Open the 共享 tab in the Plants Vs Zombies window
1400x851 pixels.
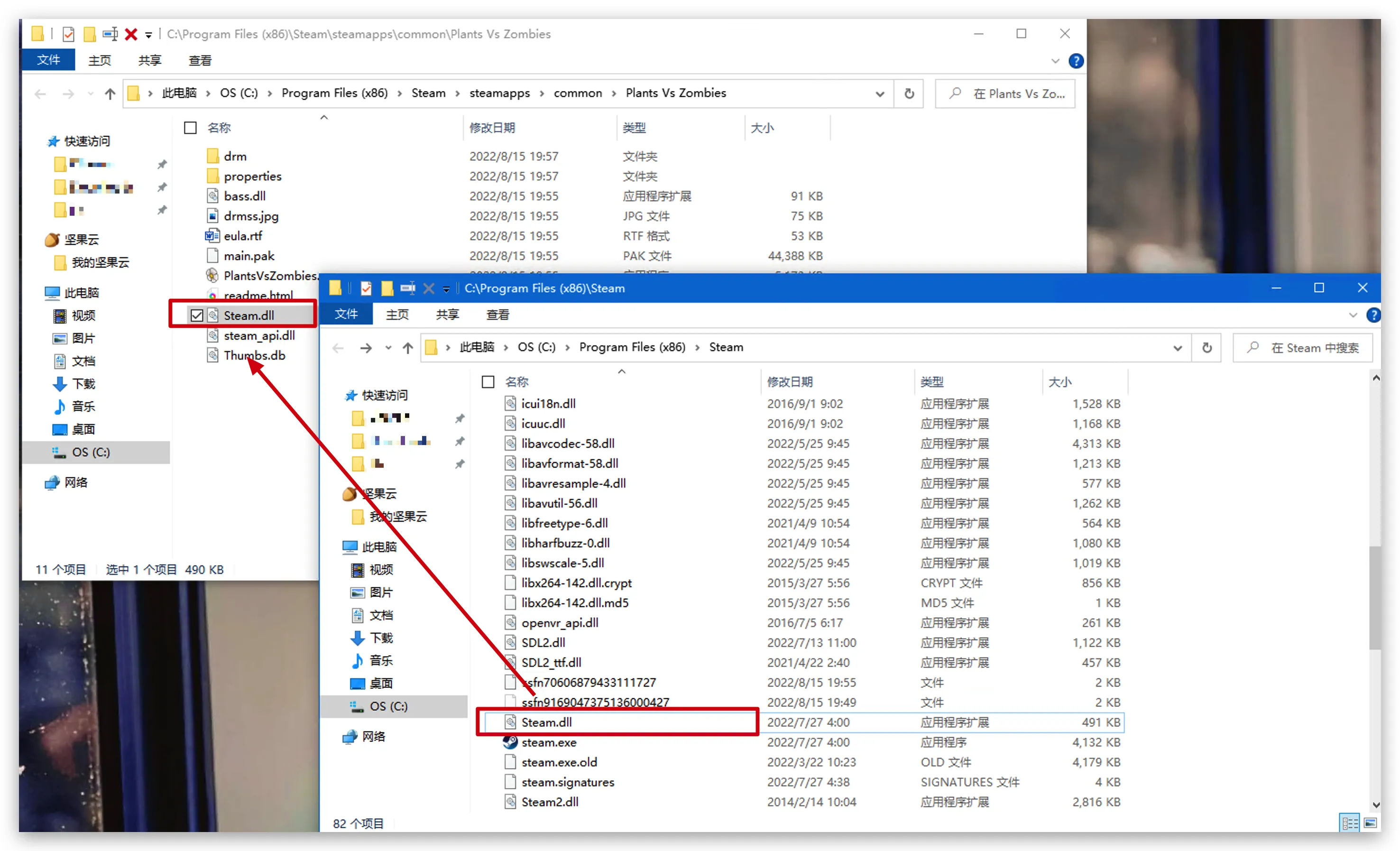click(x=149, y=60)
